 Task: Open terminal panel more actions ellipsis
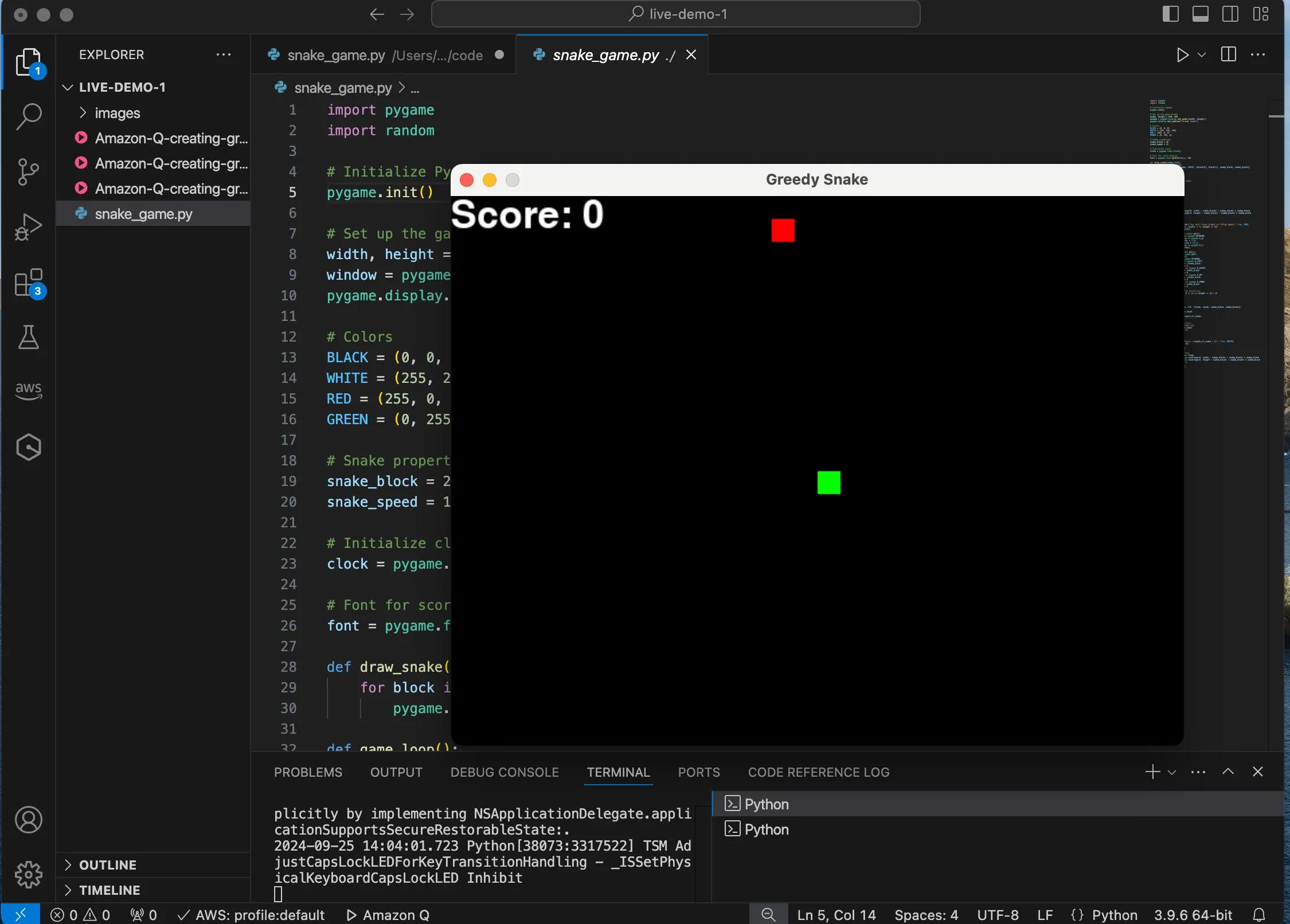click(x=1198, y=772)
